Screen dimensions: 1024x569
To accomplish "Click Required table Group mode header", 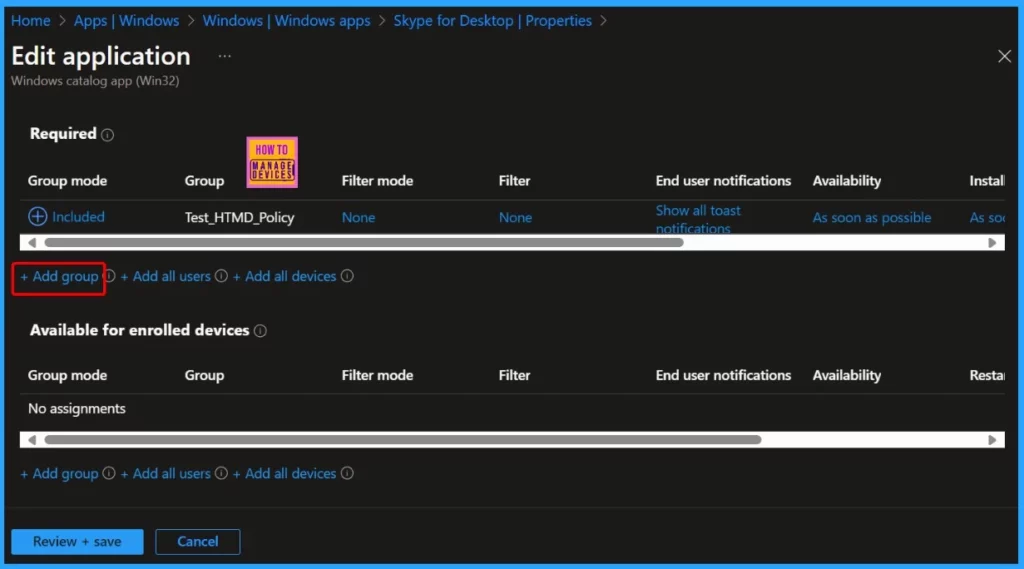I will tap(67, 181).
